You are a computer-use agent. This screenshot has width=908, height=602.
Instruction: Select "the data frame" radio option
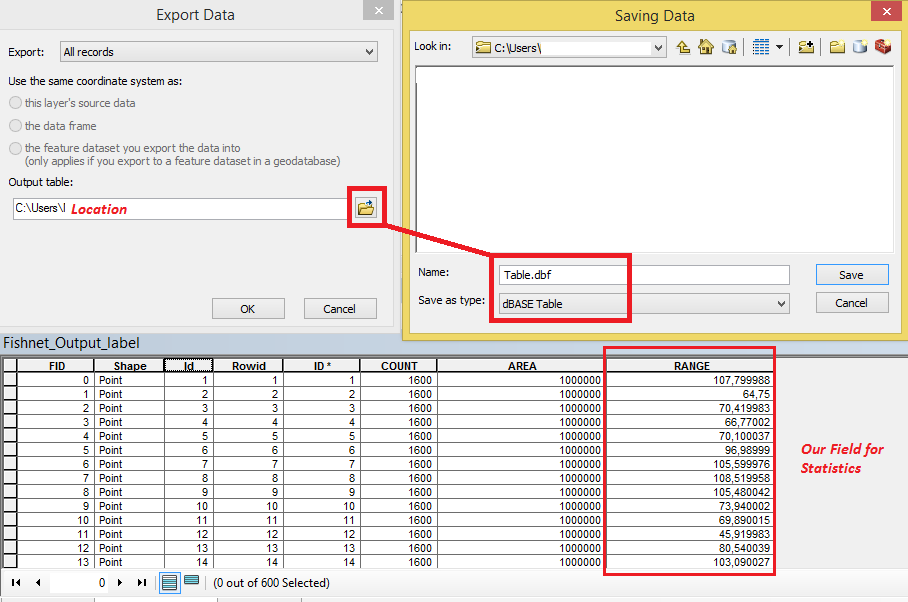click(16, 126)
